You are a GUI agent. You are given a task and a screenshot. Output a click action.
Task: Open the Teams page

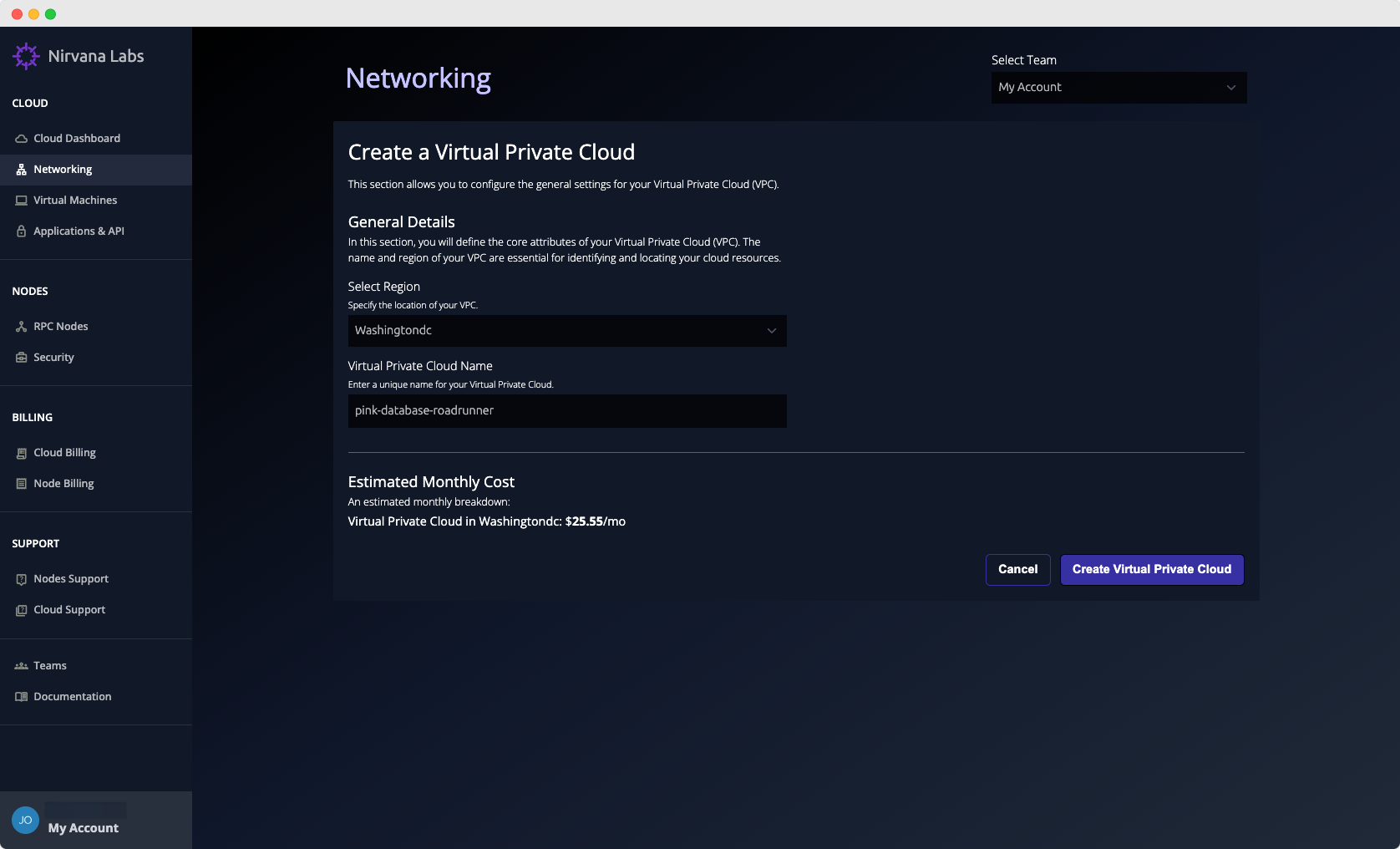(96, 666)
